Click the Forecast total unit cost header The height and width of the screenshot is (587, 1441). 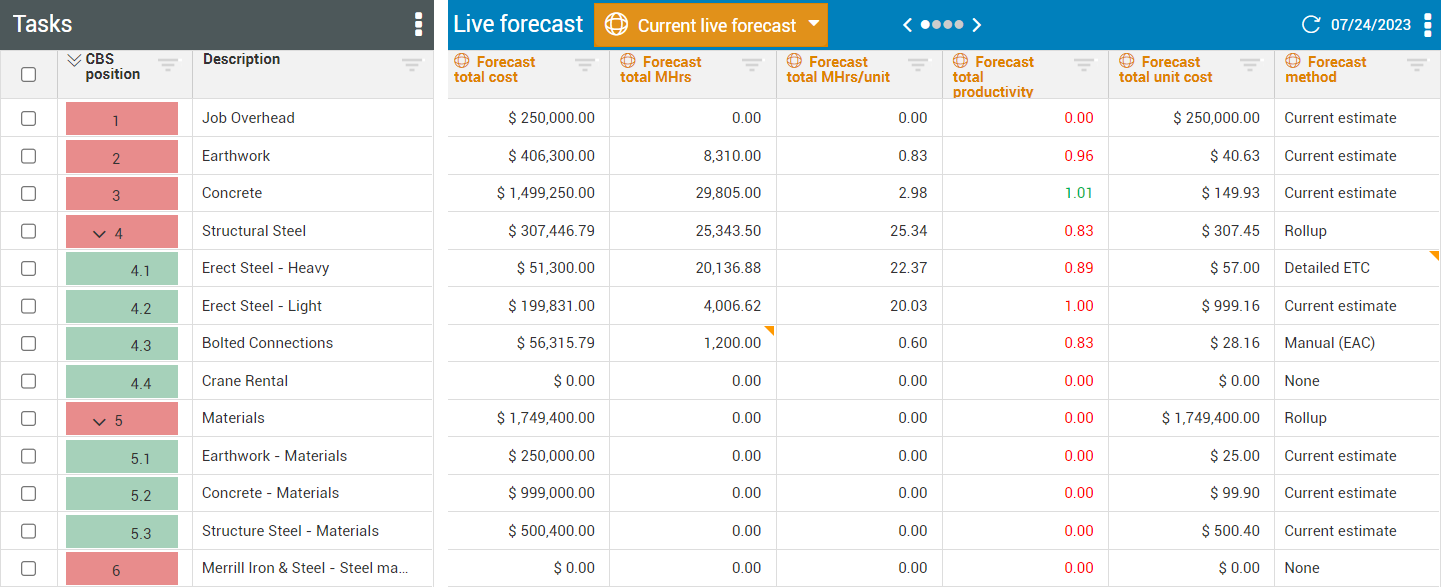[1165, 69]
